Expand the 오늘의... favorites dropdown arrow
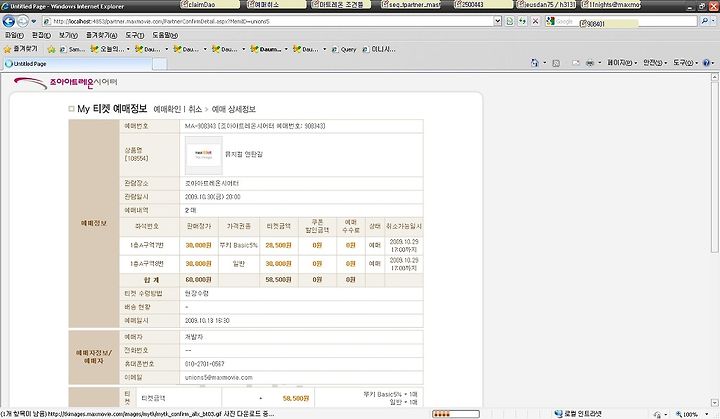The width and height of the screenshot is (720, 419). [x=128, y=49]
